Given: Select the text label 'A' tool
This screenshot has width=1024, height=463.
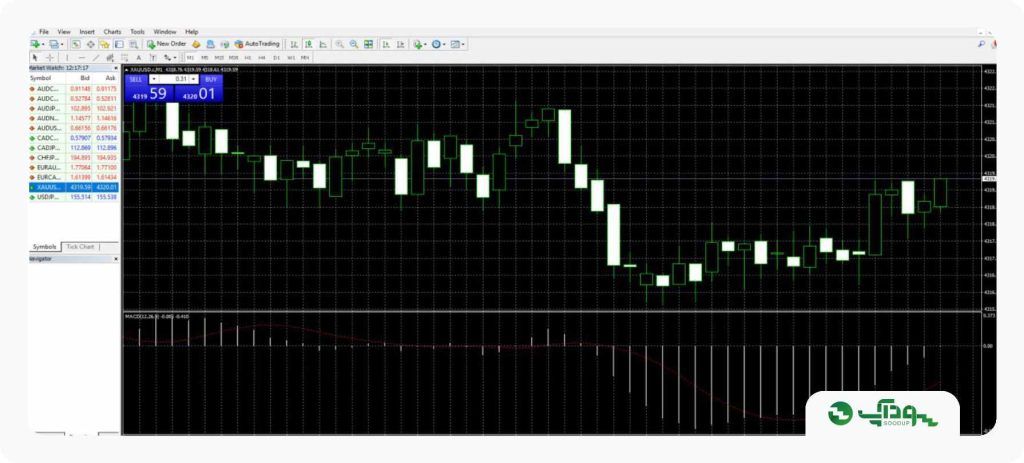Looking at the screenshot, I should [138, 57].
